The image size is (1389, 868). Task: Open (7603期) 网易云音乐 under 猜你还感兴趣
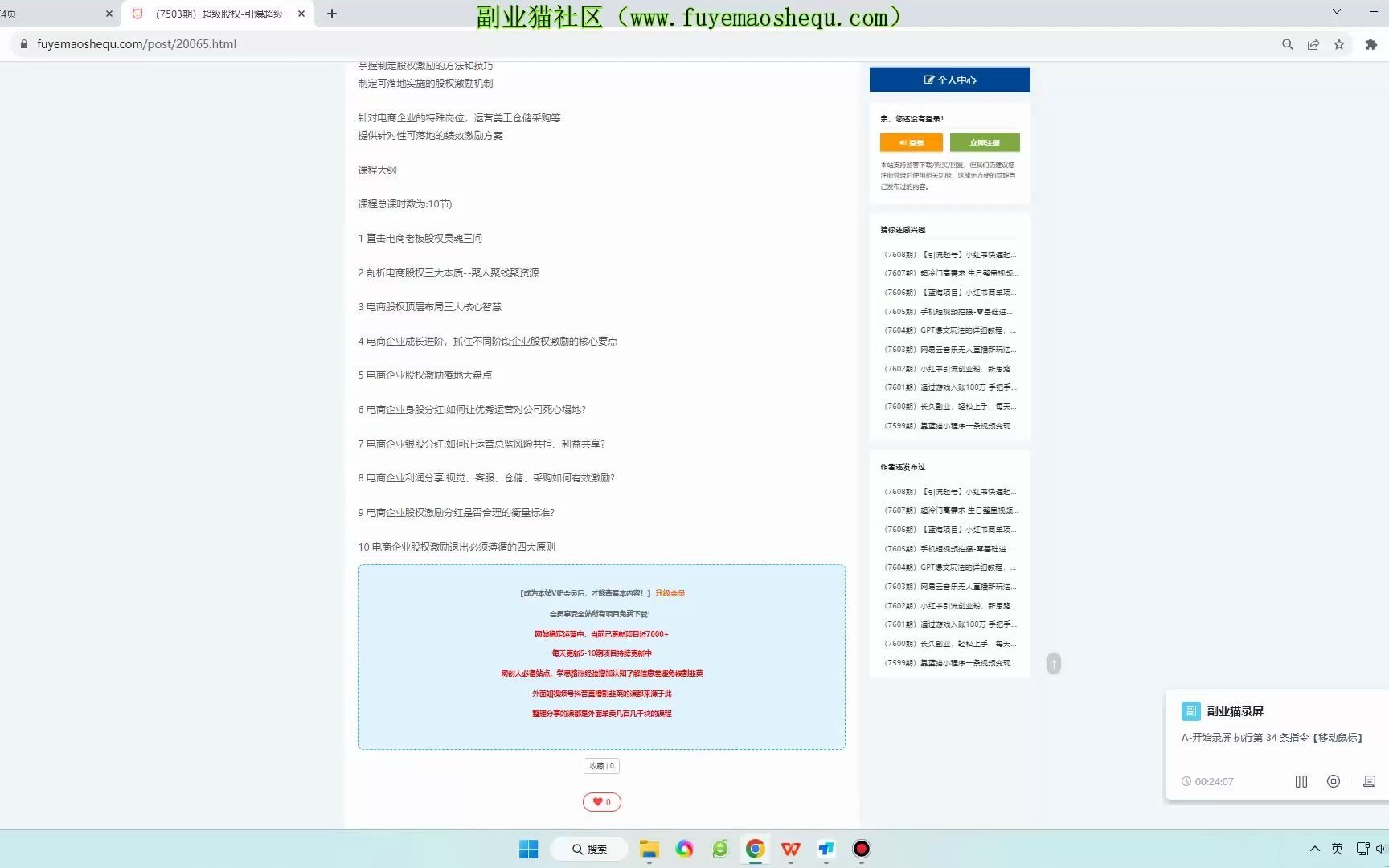pyautogui.click(x=950, y=350)
